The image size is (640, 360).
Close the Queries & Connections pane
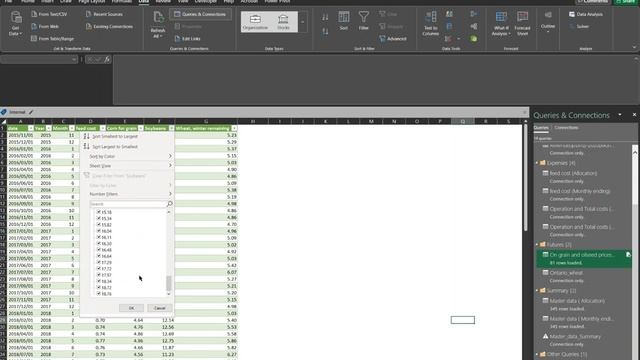tap(634, 115)
